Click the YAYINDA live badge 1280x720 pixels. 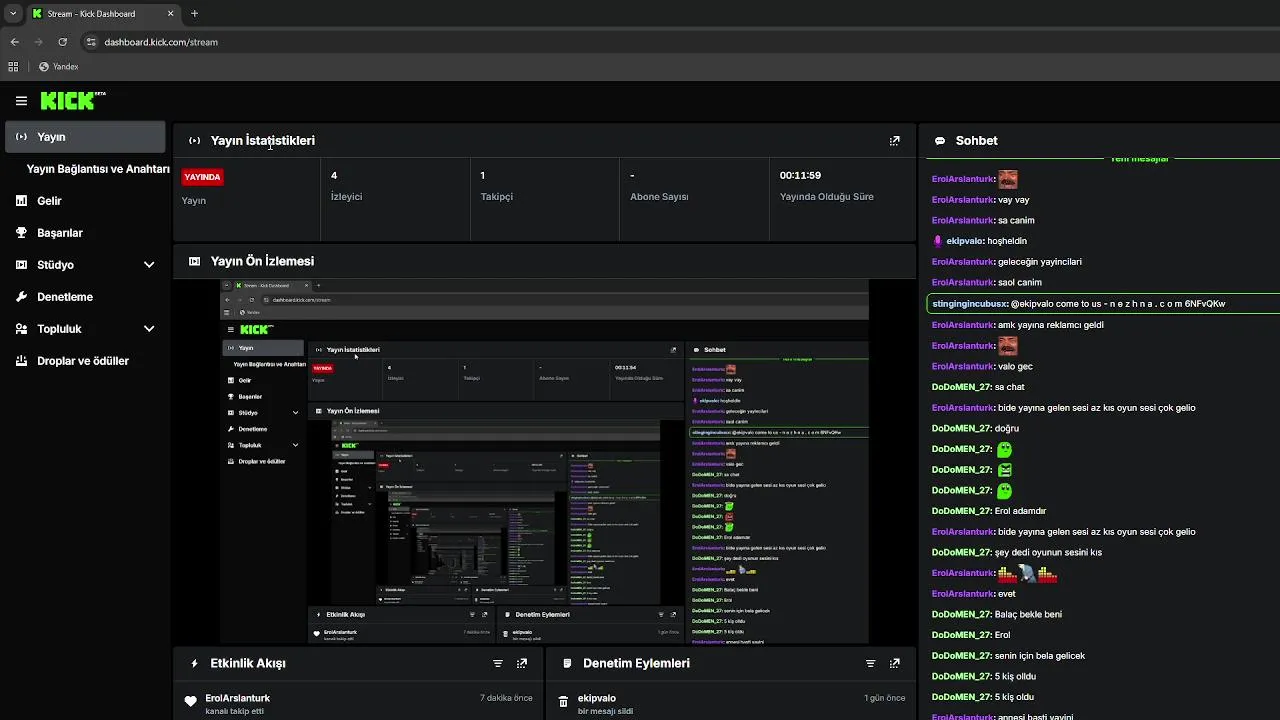[202, 177]
